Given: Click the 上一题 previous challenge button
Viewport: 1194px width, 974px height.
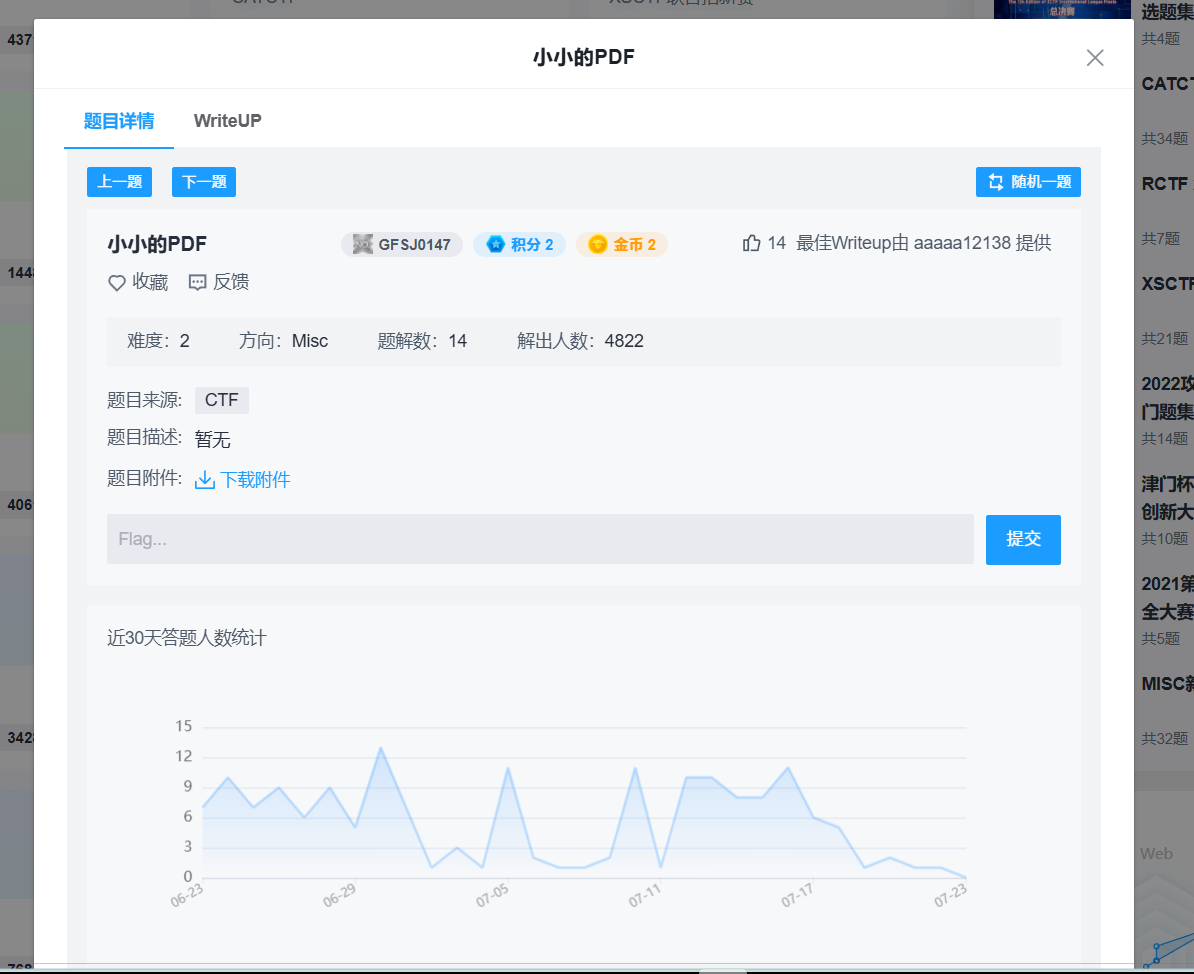Looking at the screenshot, I should pos(119,181).
